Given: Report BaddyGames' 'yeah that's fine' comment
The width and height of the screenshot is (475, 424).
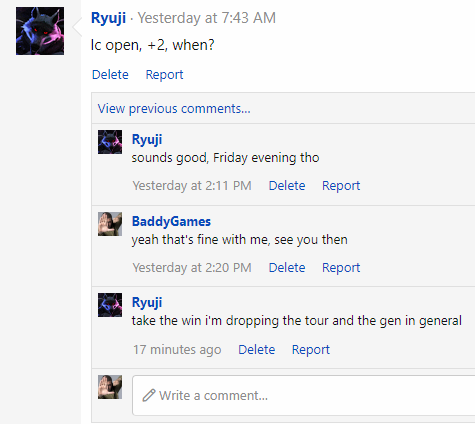Looking at the screenshot, I should tap(341, 268).
